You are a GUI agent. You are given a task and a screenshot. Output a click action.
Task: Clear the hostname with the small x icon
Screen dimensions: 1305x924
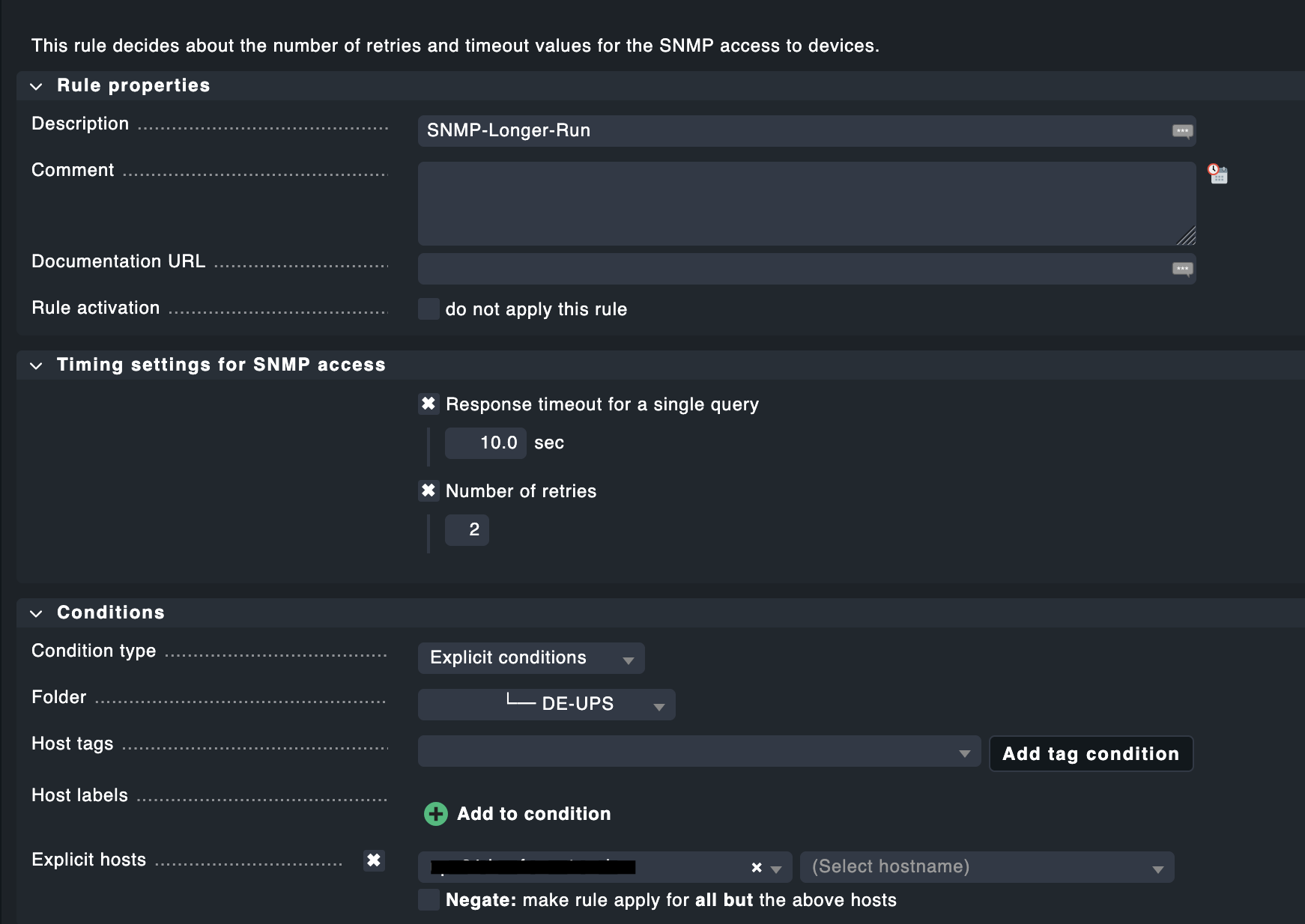click(755, 866)
